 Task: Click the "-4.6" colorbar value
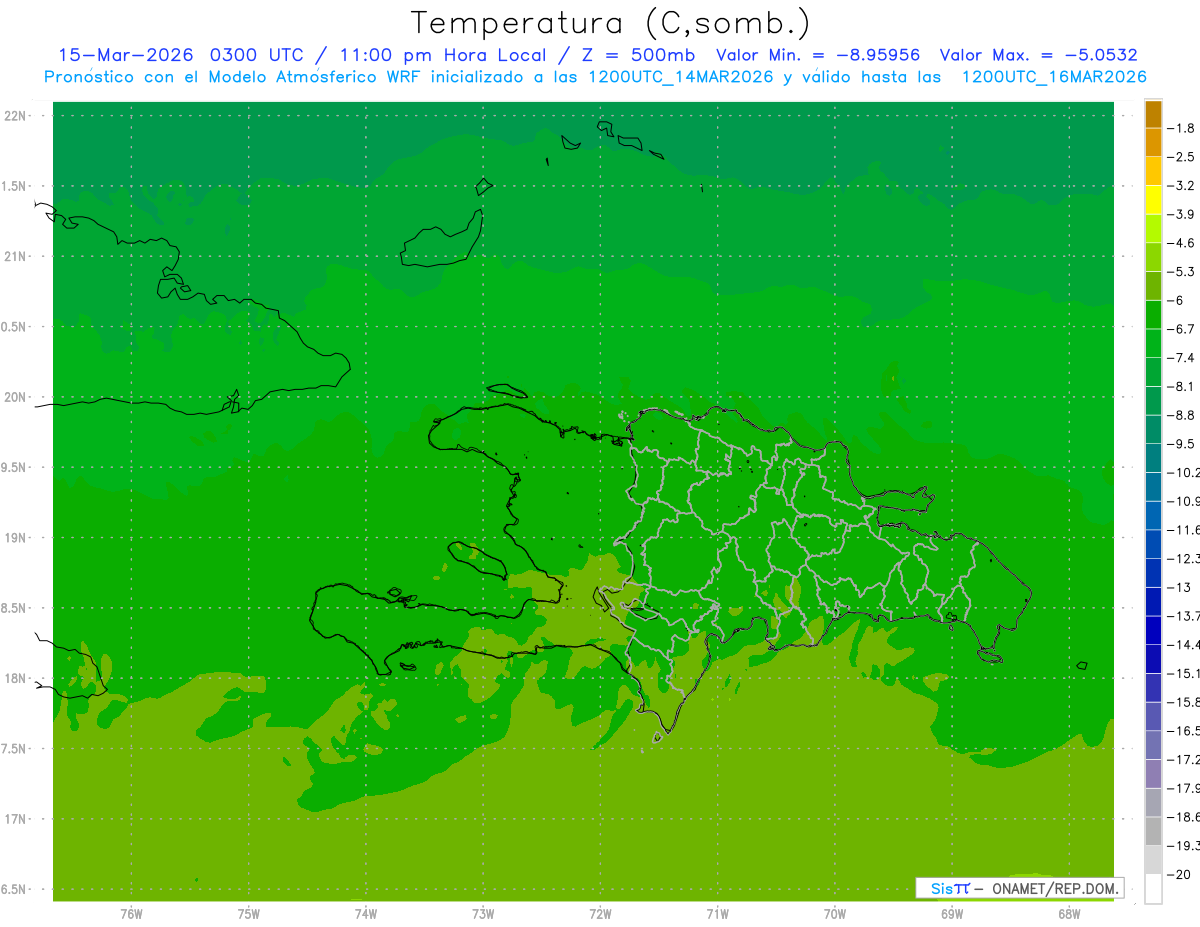[x=1181, y=243]
